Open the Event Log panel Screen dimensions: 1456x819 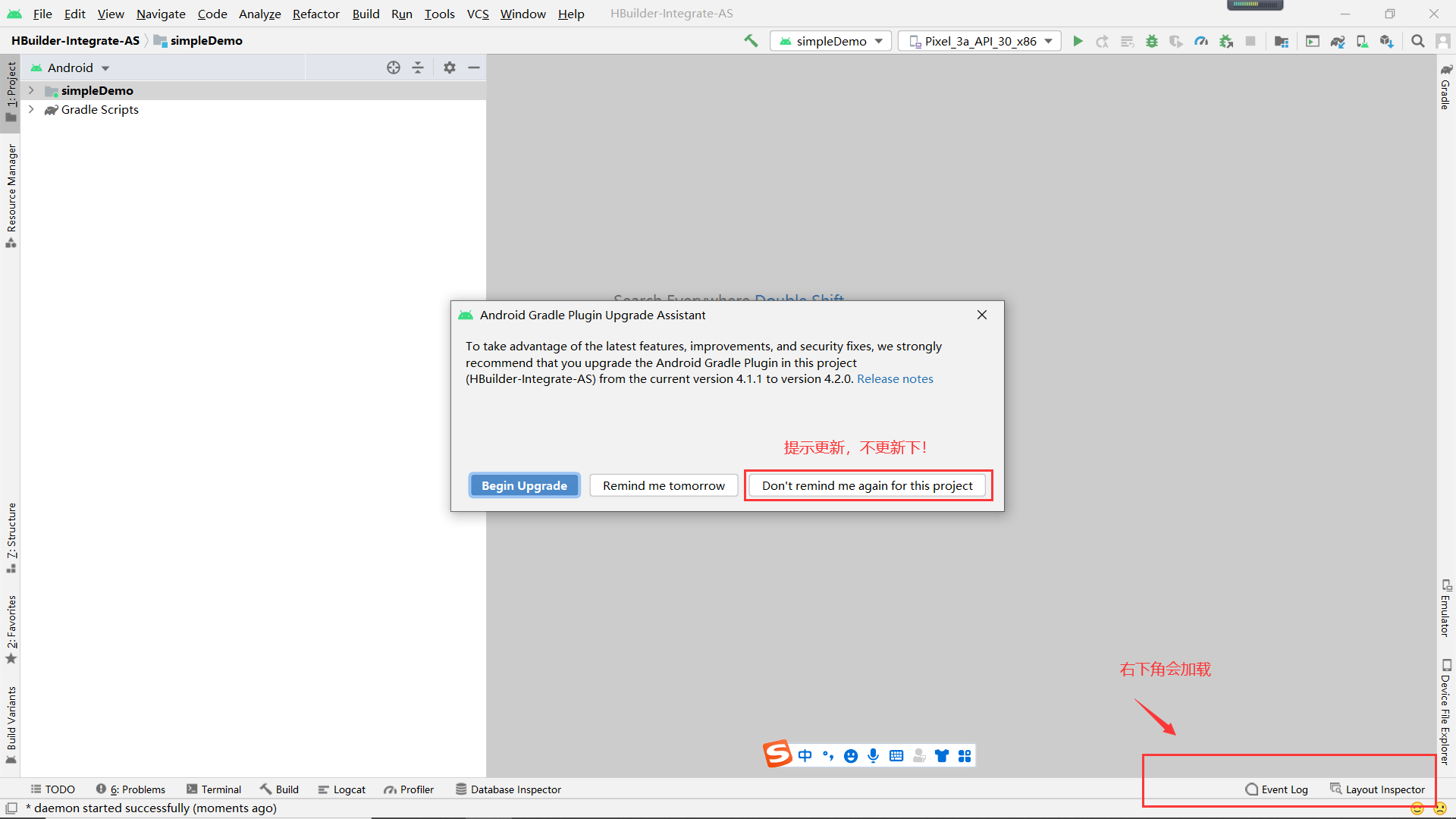[x=1276, y=789]
